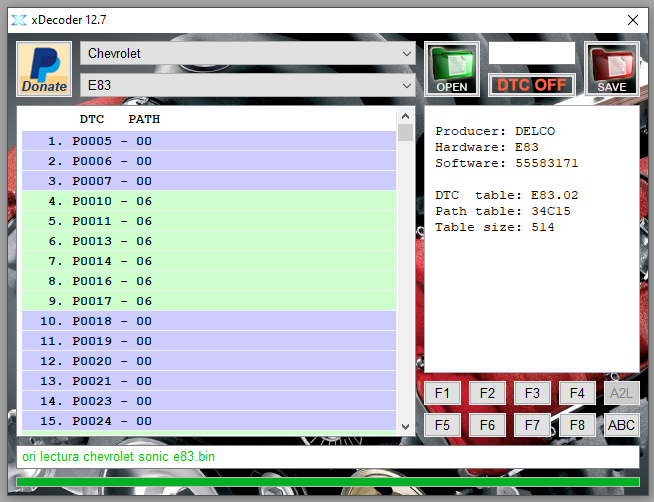Save file with the red SAVE folder icon
The height and width of the screenshot is (502, 654).
(611, 69)
